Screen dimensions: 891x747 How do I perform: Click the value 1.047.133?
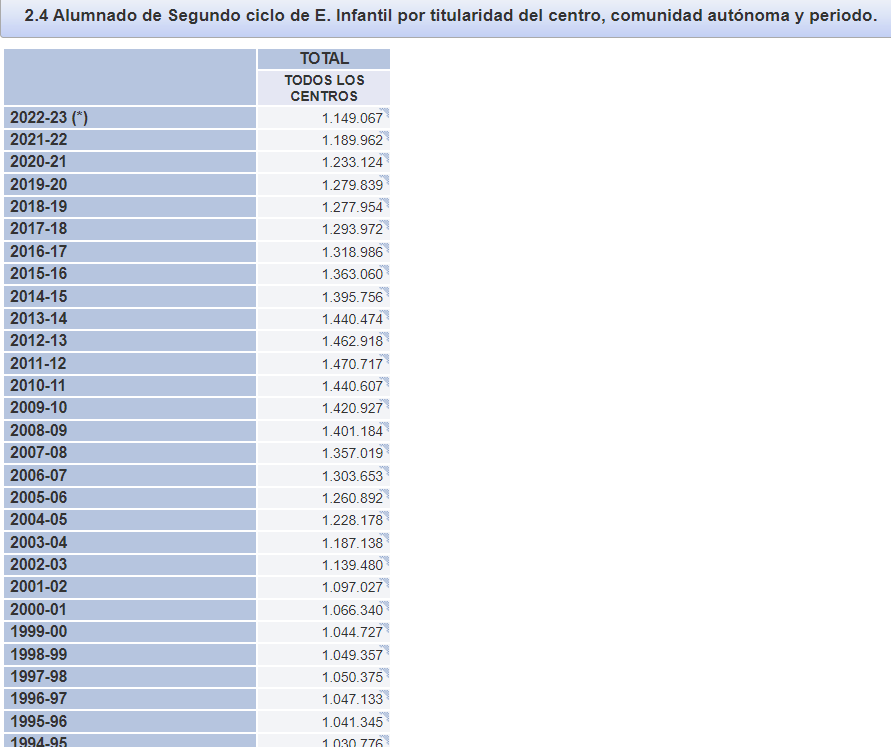353,699
